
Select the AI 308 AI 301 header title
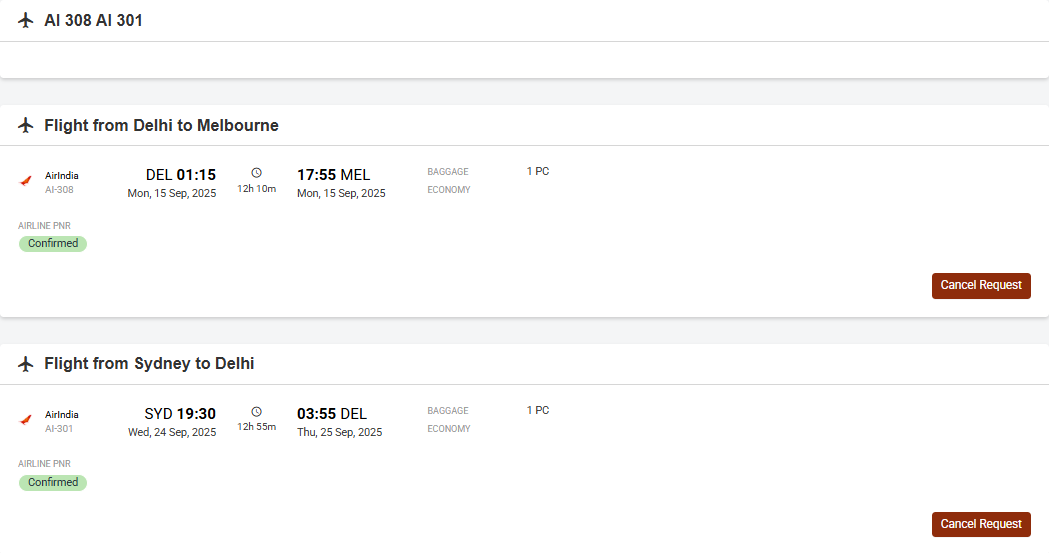point(94,21)
